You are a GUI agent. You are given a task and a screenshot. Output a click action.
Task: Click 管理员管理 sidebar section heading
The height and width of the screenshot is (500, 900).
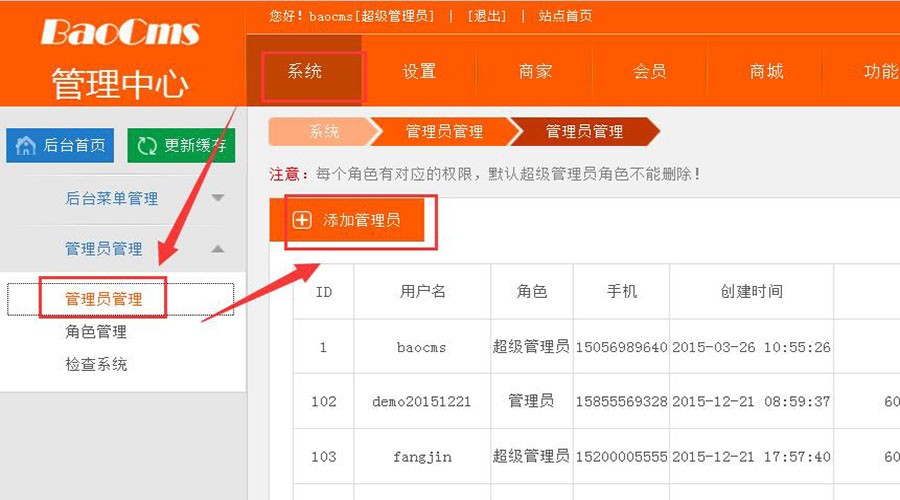point(103,249)
